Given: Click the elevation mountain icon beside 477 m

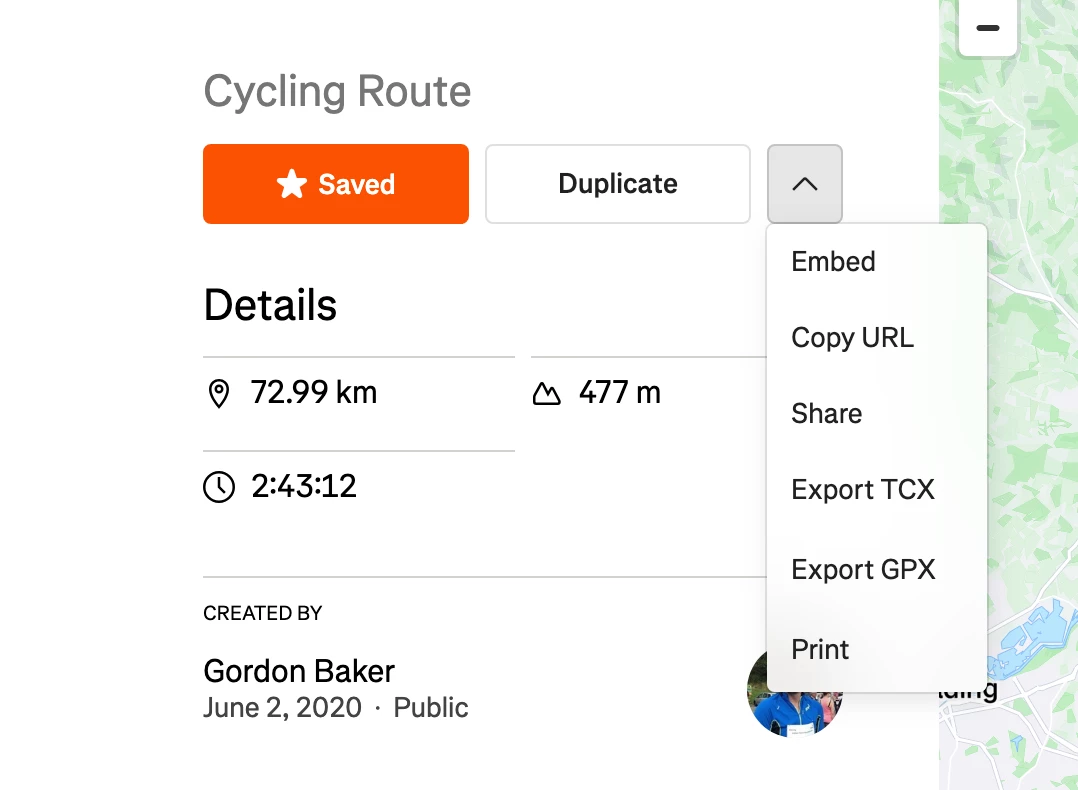Looking at the screenshot, I should click(547, 394).
